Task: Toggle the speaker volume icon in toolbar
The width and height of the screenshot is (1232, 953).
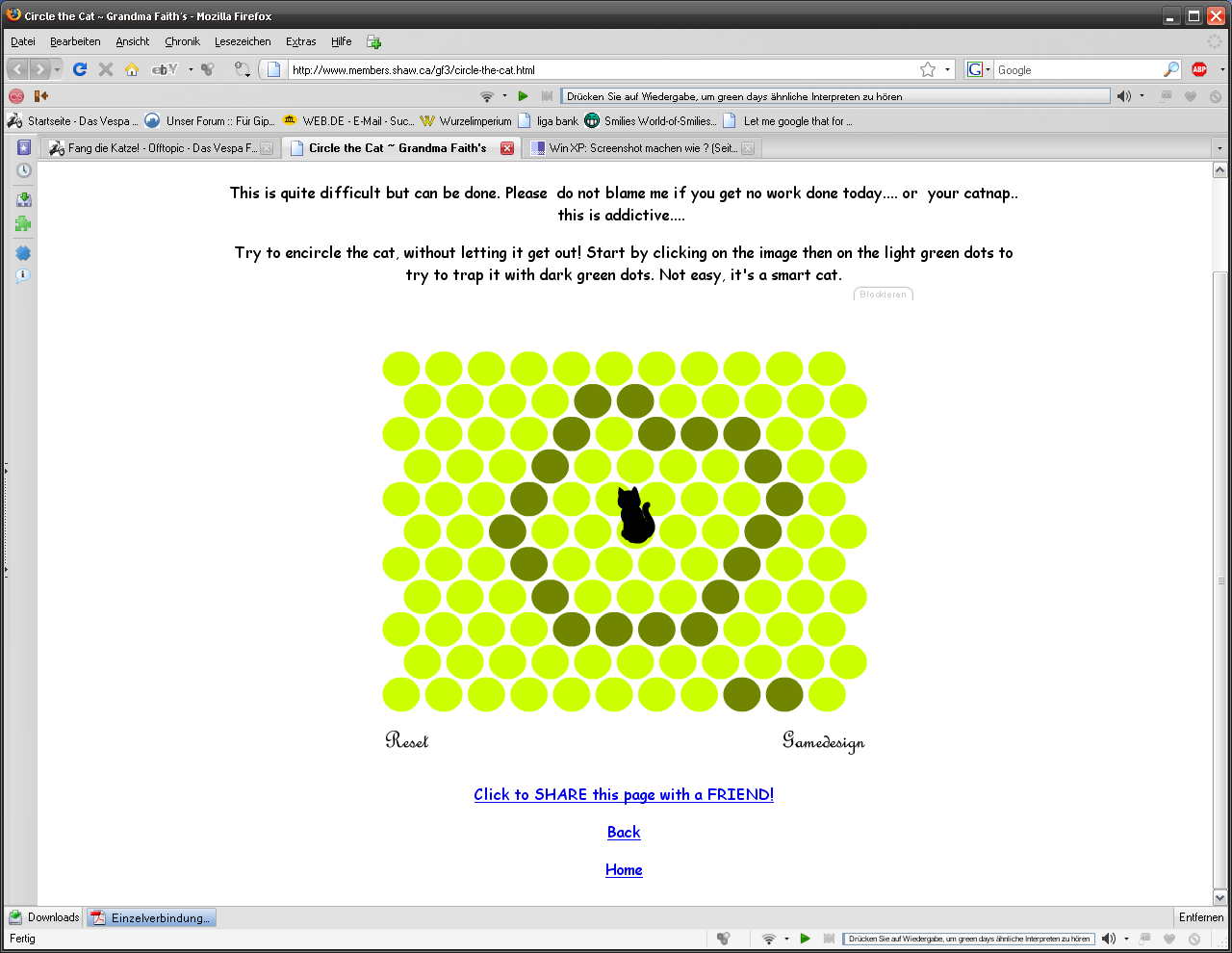Action: (x=1123, y=96)
